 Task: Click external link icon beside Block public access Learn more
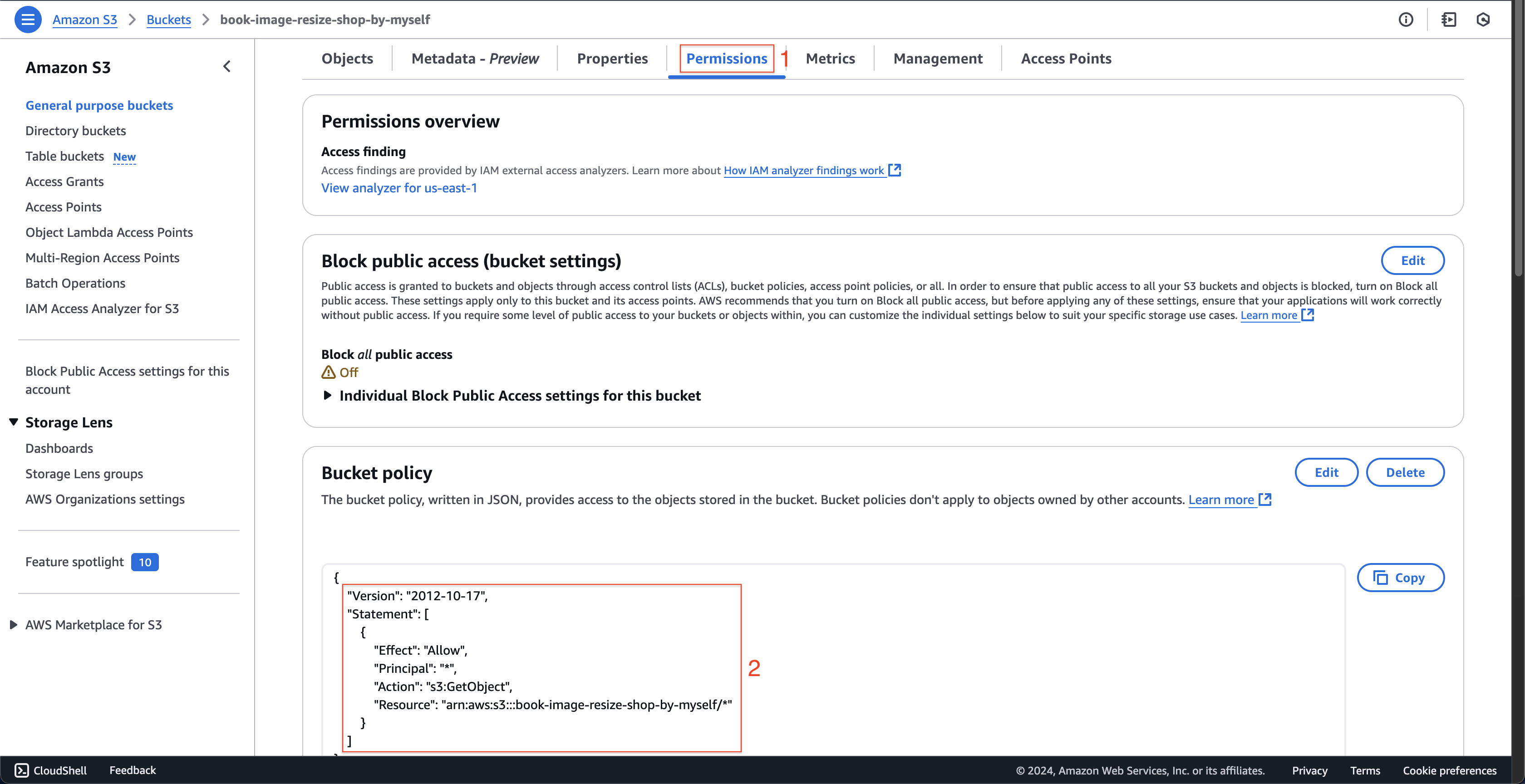coord(1308,315)
